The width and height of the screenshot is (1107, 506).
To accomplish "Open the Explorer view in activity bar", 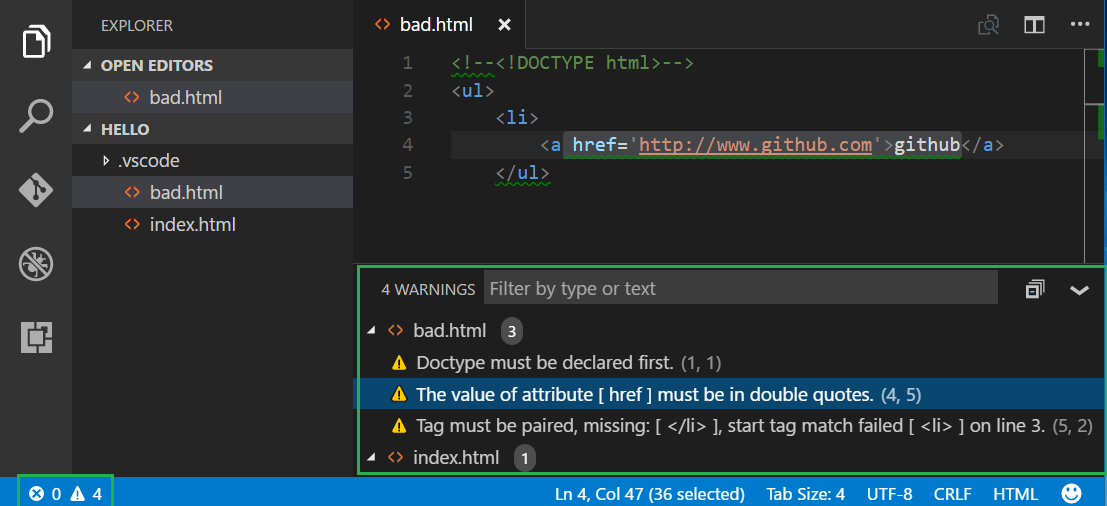I will [x=36, y=41].
